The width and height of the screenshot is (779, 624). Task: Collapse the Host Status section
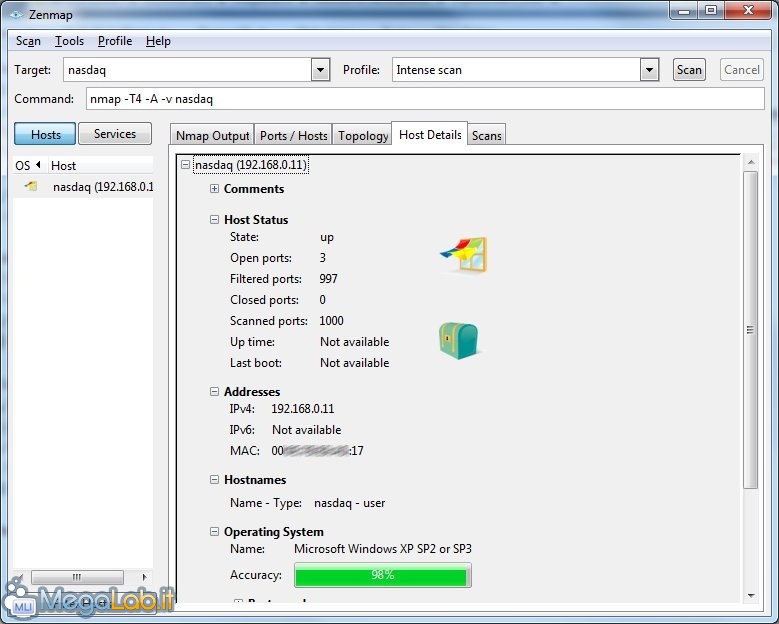click(214, 220)
